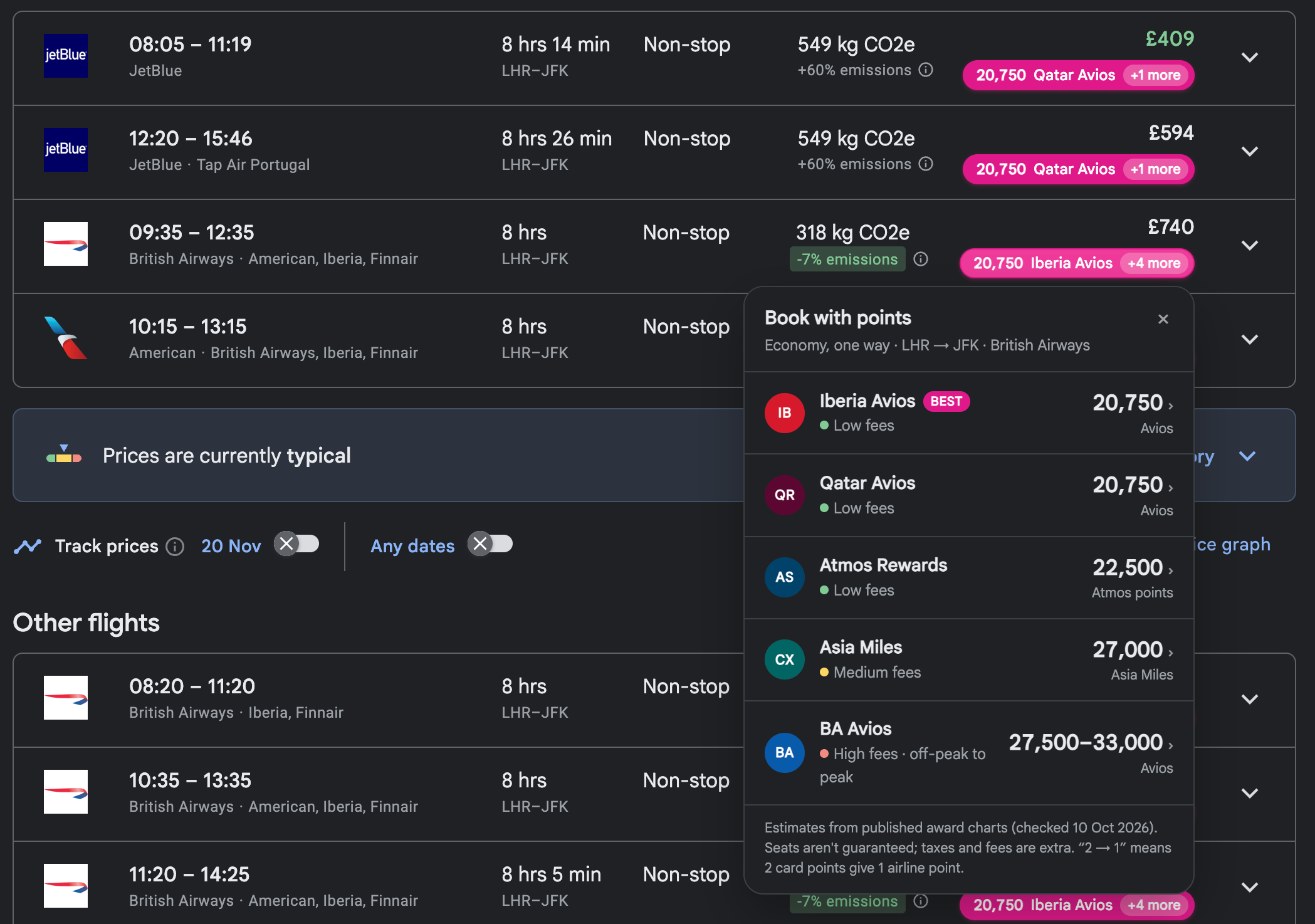The width and height of the screenshot is (1315, 924).
Task: Click the AS Atmos Rewards circle icon
Action: point(785,577)
